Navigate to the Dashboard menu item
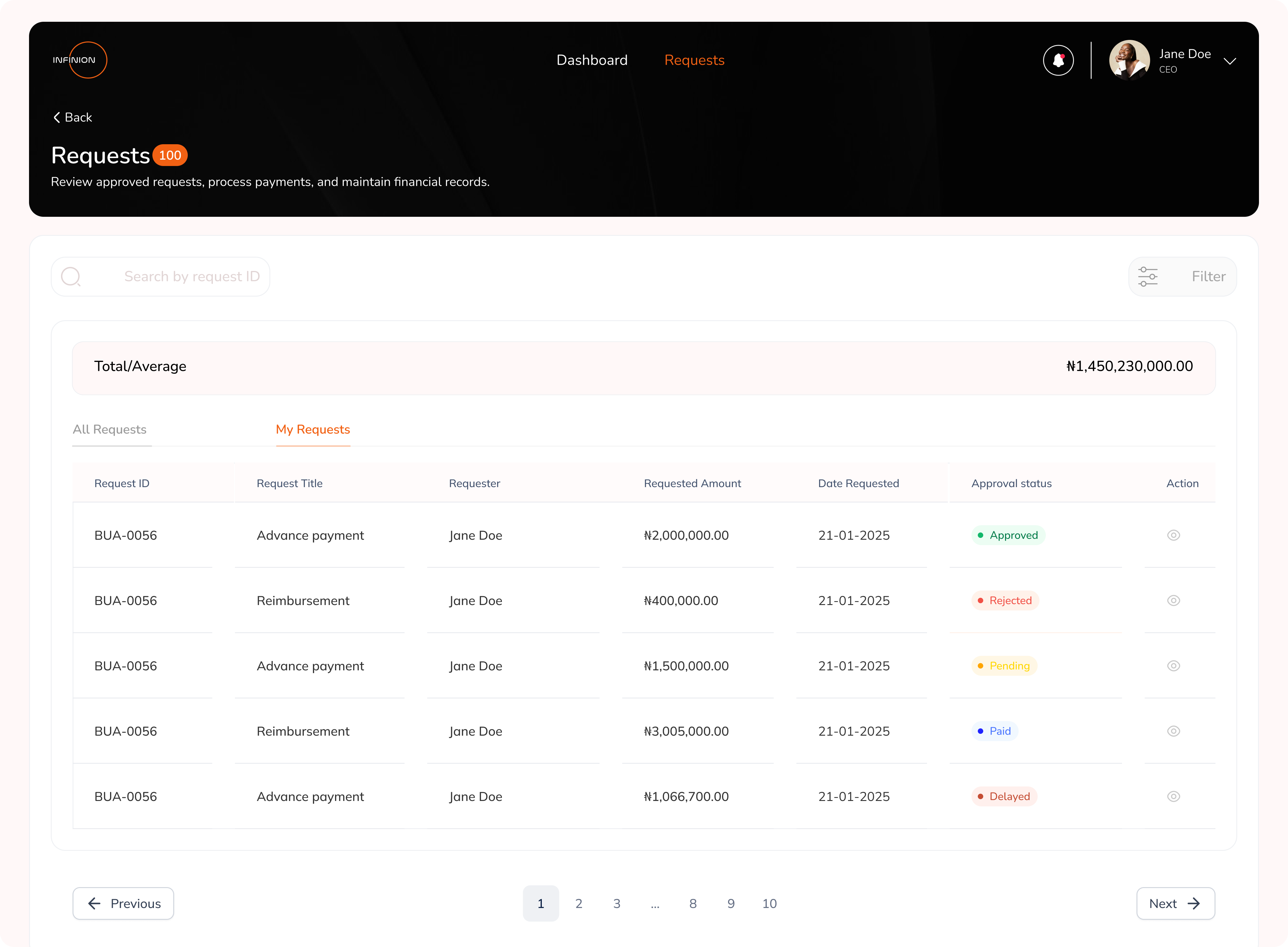 pyautogui.click(x=592, y=60)
